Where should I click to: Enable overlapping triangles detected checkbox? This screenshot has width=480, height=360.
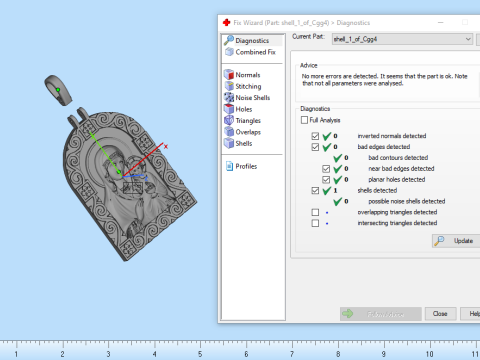pos(315,212)
